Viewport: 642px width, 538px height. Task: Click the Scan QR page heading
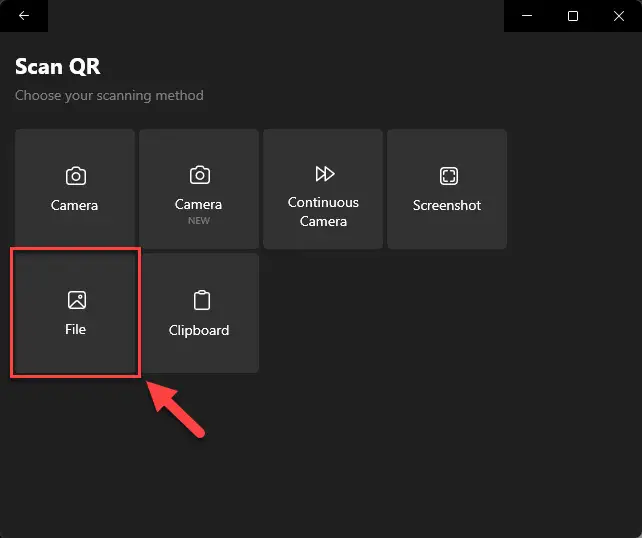coord(58,66)
